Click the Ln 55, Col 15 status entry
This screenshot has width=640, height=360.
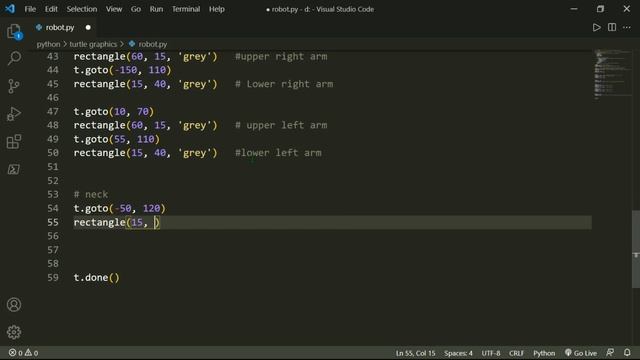click(x=415, y=353)
